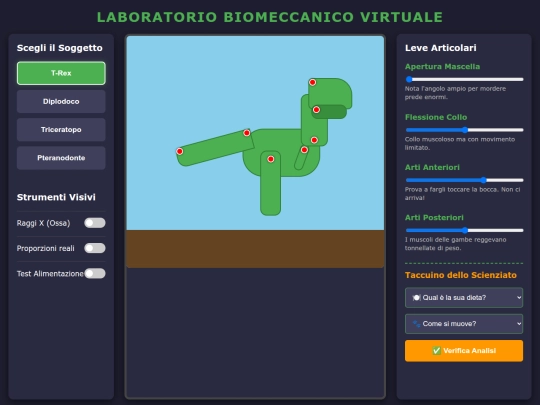Screen dimensions: 540x405
Task: Click the 'Laboratorio Biomeccanico Virtuale' title
Action: coord(270,17)
